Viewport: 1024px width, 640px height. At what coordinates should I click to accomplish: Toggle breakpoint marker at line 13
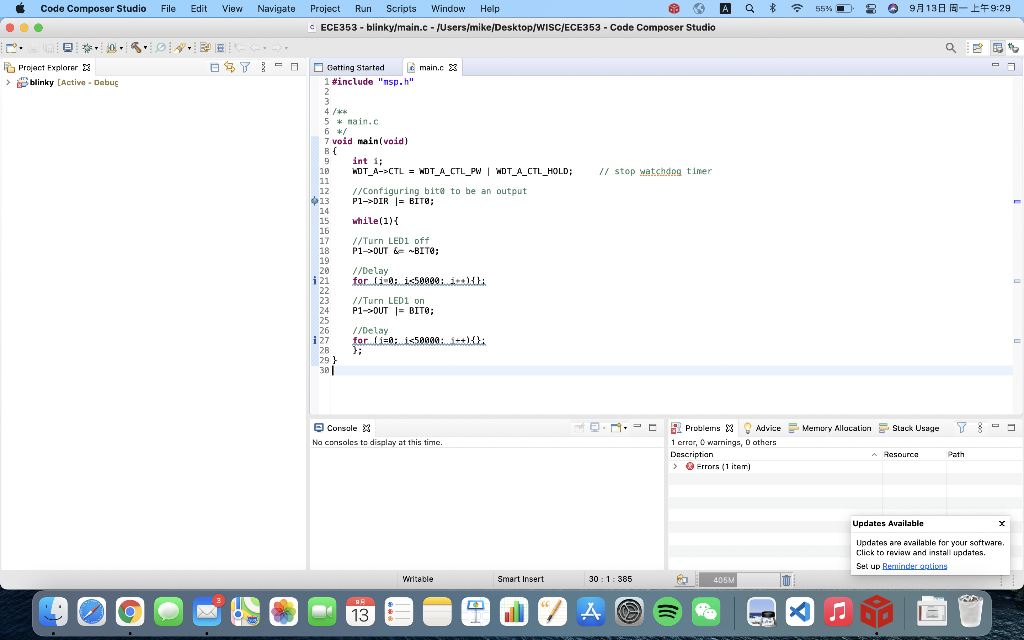314,201
